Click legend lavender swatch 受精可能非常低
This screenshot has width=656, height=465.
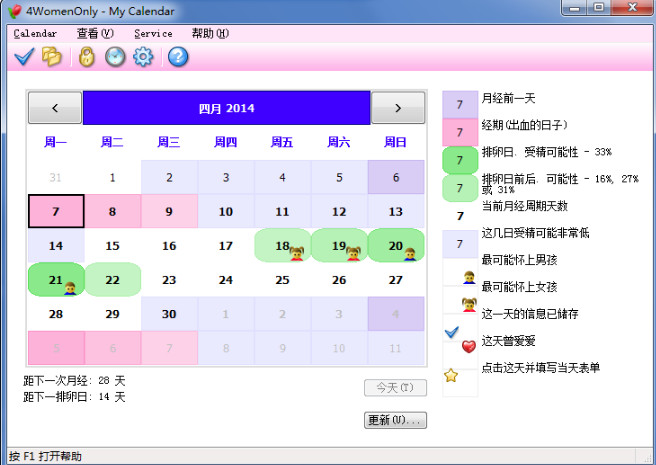(460, 244)
